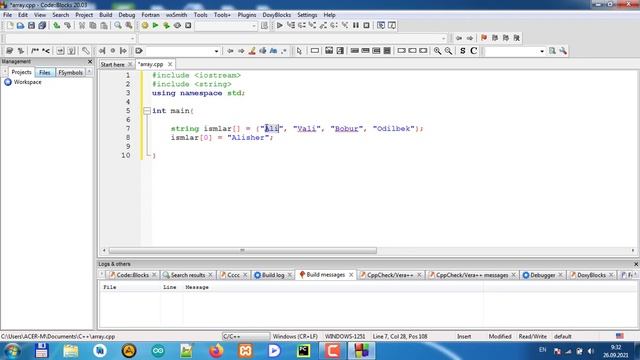This screenshot has height=360, width=640.
Task: Open the DoxyBlocks toolbar combo box
Action: (182, 51)
